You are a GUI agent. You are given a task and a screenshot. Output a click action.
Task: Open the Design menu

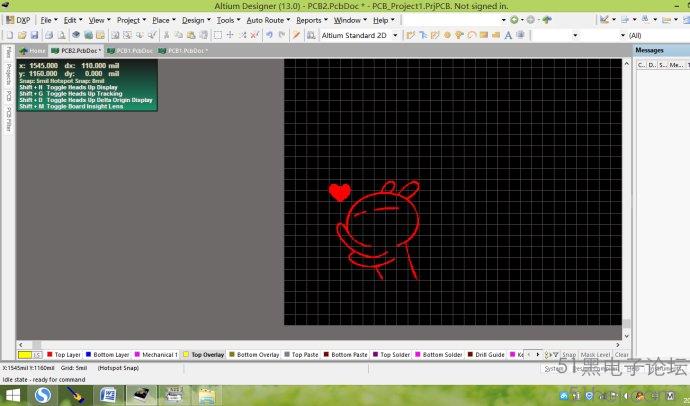196,20
